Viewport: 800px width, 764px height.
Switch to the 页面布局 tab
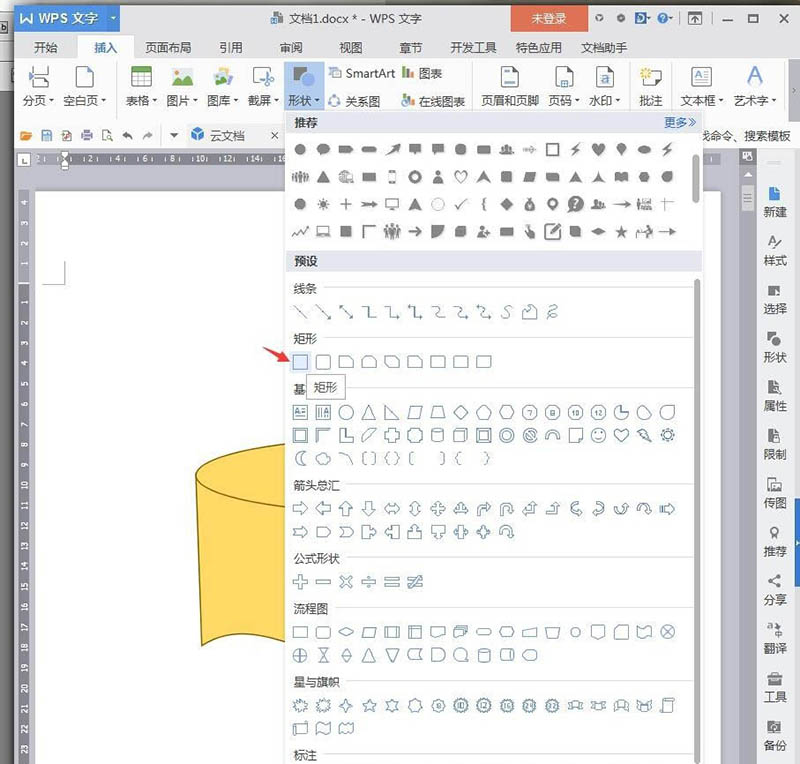pyautogui.click(x=167, y=47)
